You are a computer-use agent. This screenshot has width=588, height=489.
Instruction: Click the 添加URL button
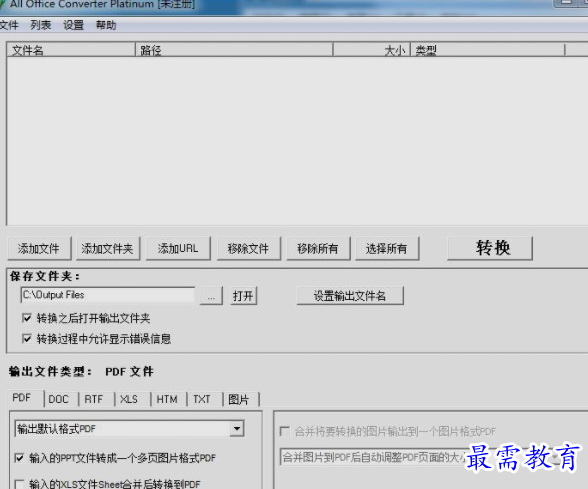click(178, 248)
